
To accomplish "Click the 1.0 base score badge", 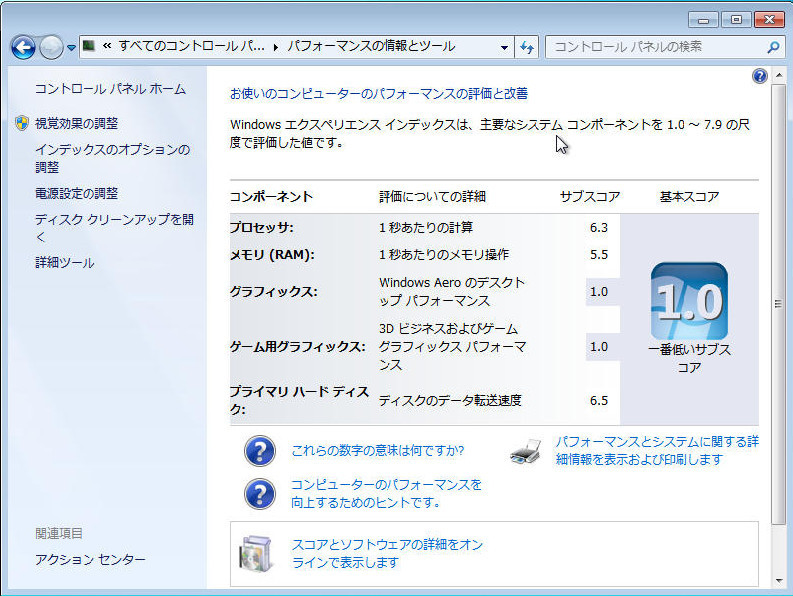I will (x=689, y=301).
